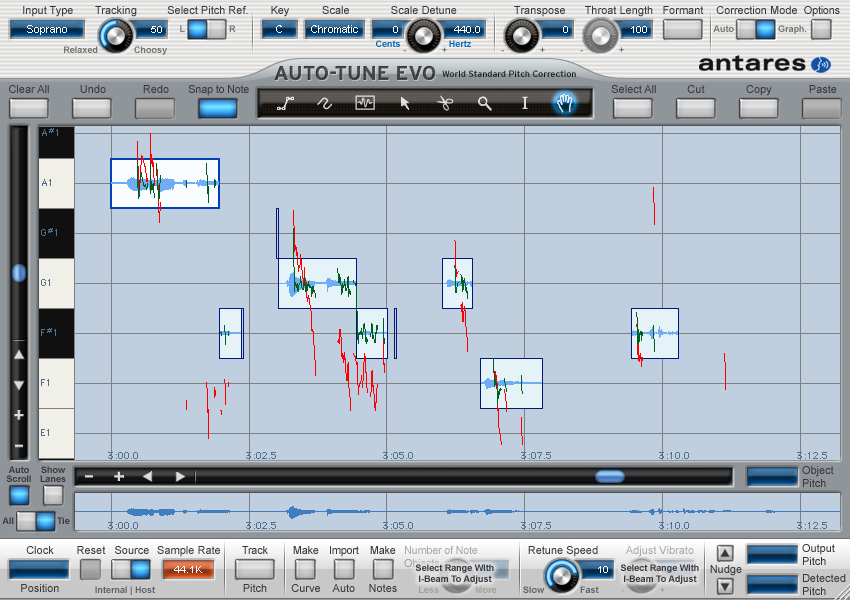Click the Retune Speed value 10

(596, 569)
